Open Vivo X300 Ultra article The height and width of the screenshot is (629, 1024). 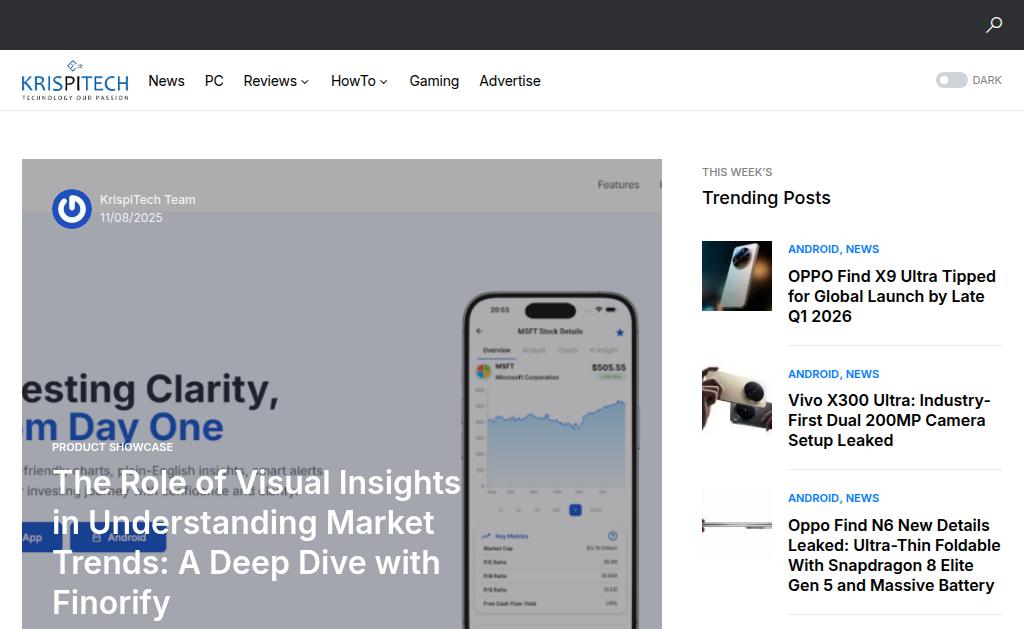click(x=889, y=420)
